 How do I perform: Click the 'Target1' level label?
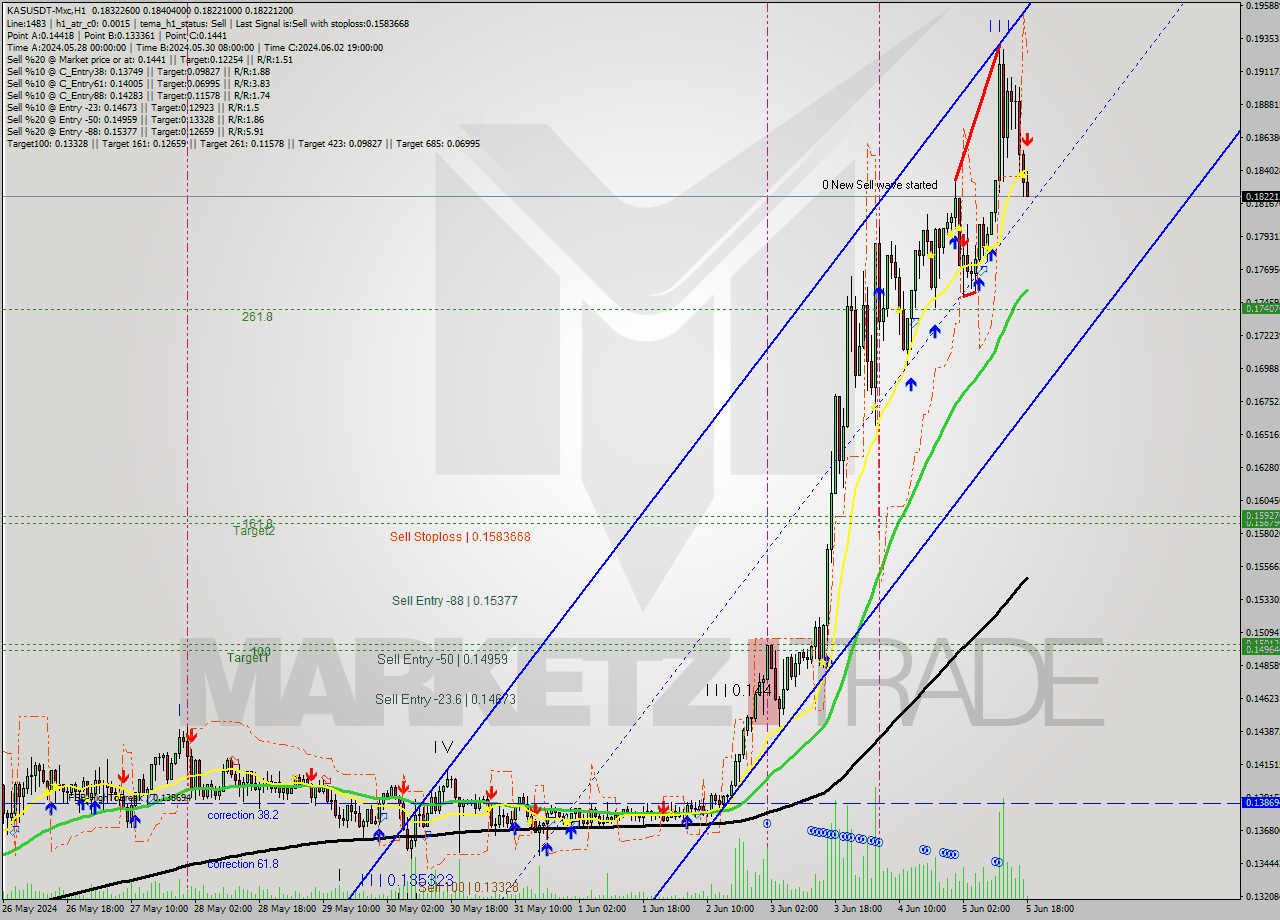(x=247, y=658)
